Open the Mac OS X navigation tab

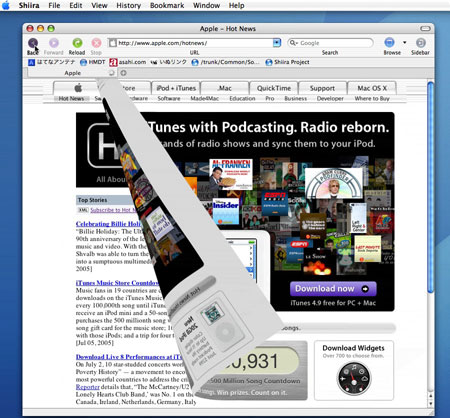point(372,88)
